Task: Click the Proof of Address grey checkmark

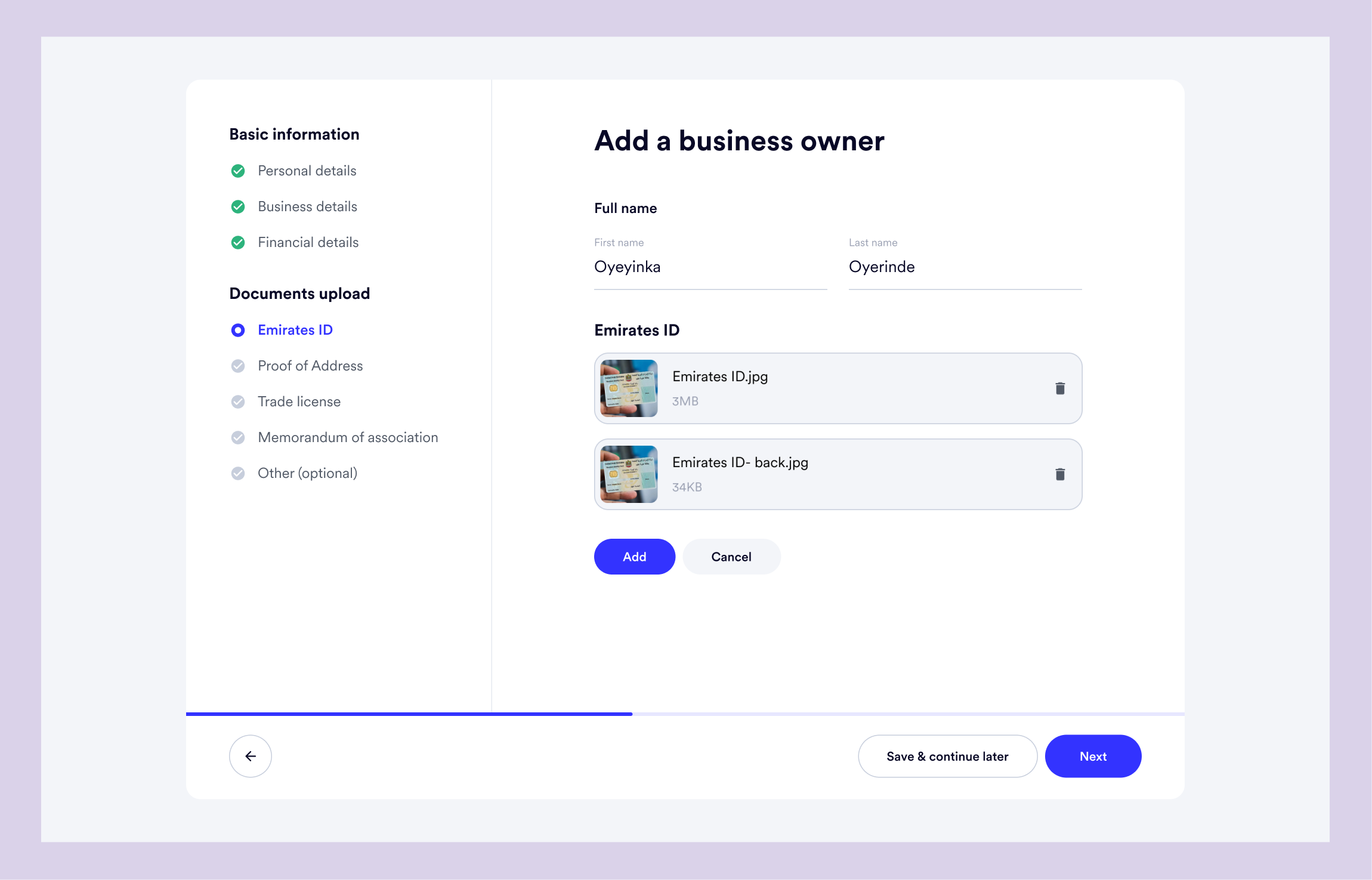Action: [238, 366]
